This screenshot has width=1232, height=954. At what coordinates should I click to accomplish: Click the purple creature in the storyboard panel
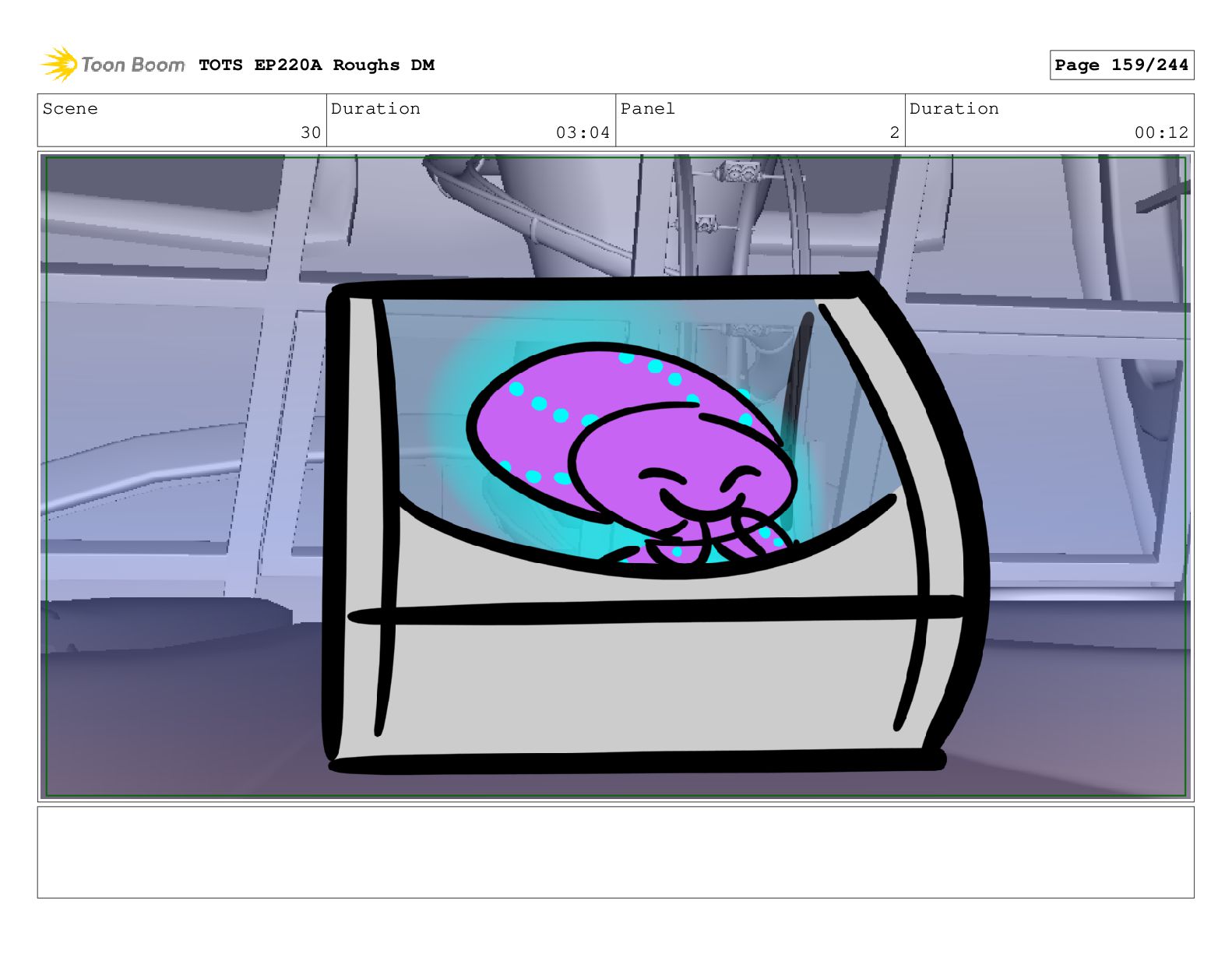tap(631, 454)
